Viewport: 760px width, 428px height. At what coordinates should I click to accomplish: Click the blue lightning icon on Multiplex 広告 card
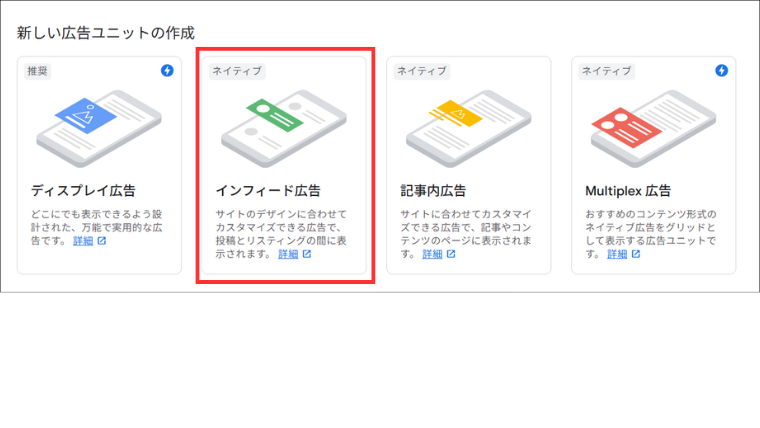coord(721,70)
